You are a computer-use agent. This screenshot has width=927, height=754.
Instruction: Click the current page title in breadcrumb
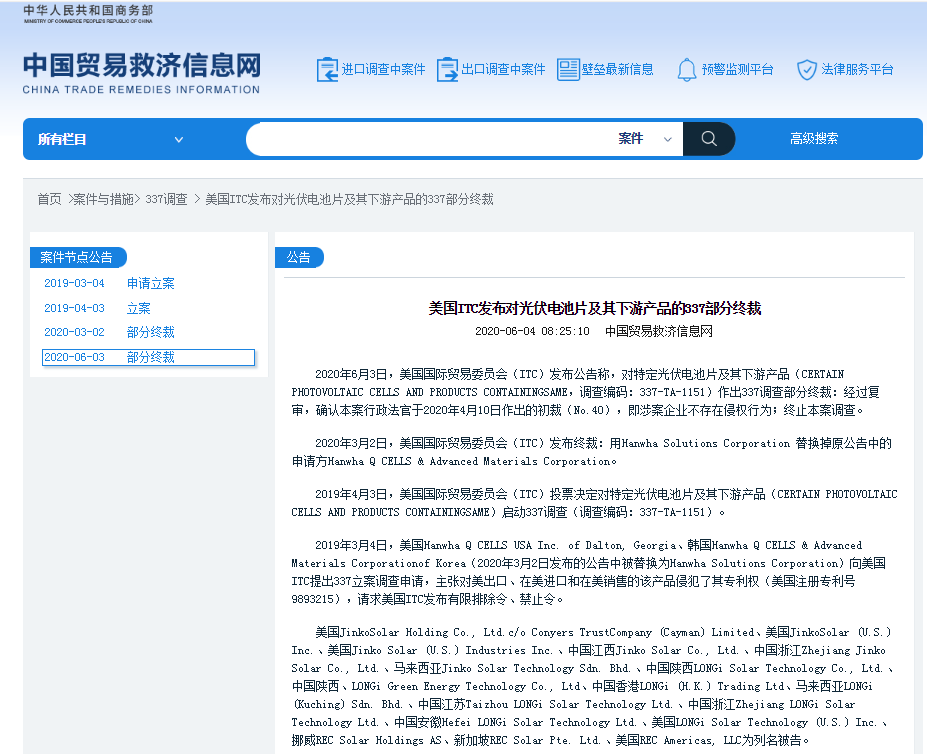(x=349, y=199)
